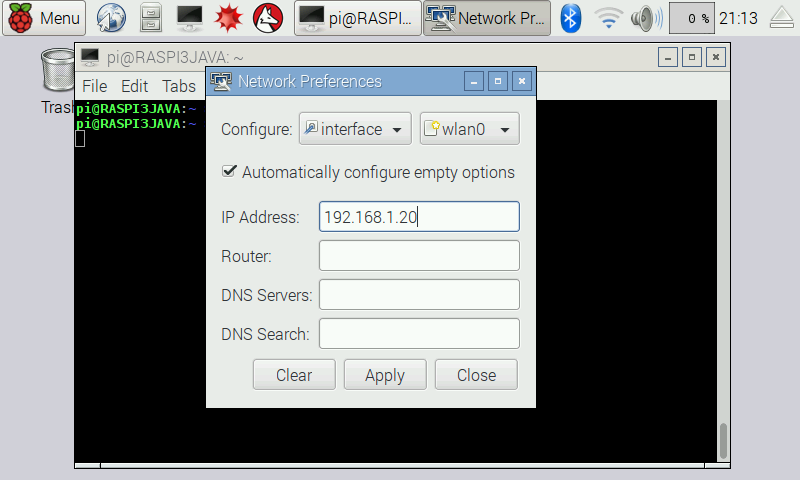The image size is (800, 480).
Task: Launch the web browser globe icon
Action: coord(112,18)
